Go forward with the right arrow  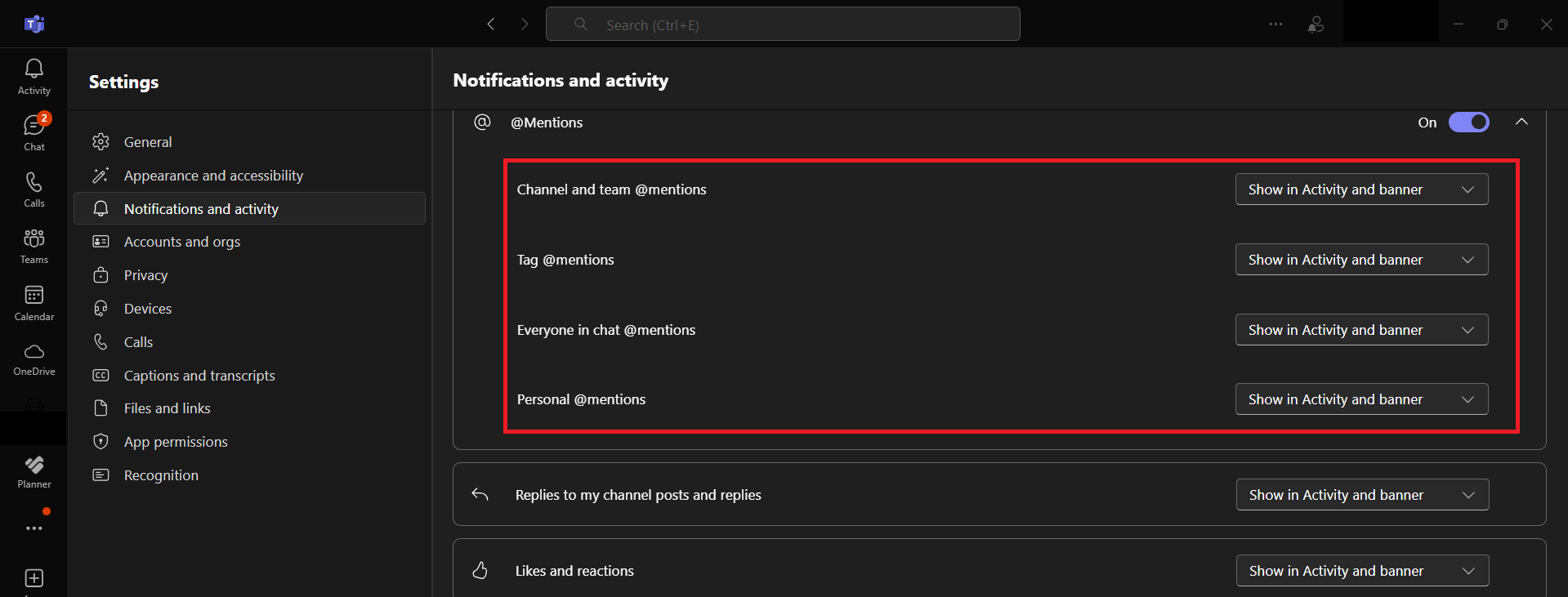tap(525, 25)
